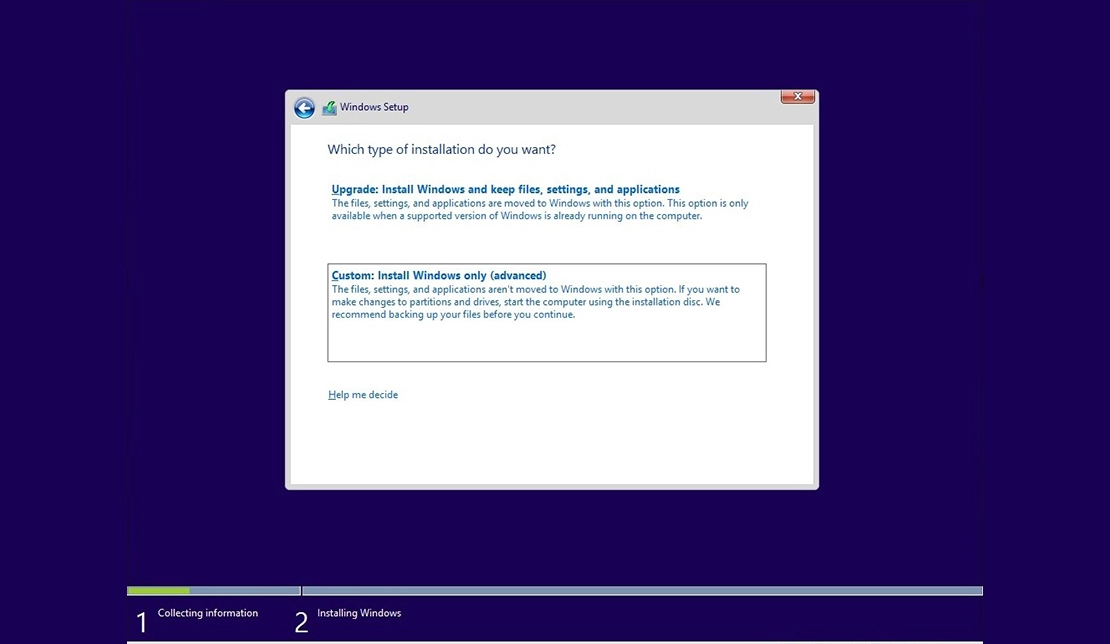The image size is (1110, 644).
Task: Click the Windows Setup logo in the title bar
Action: pos(329,107)
